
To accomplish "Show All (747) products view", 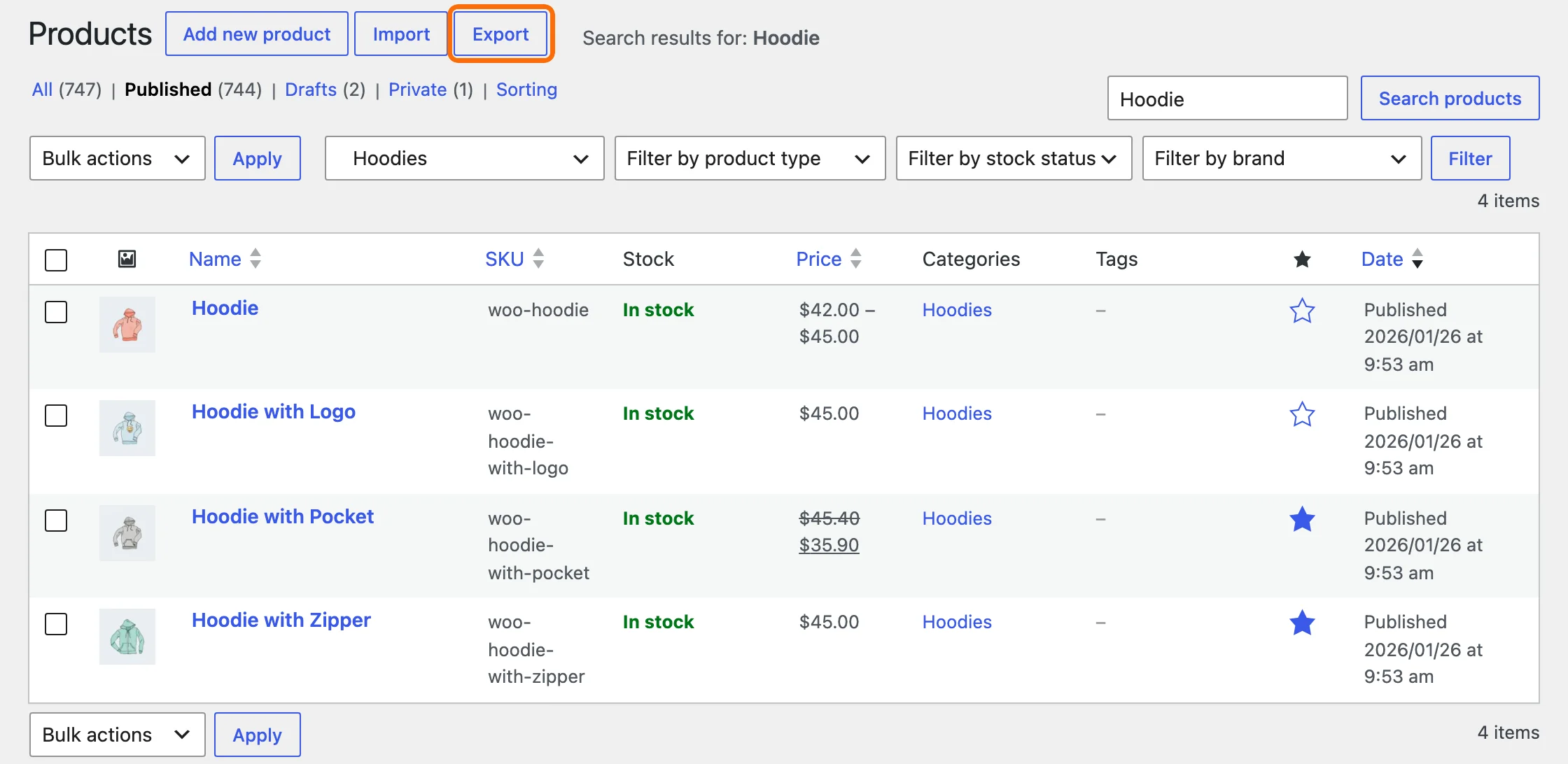I will (x=66, y=90).
